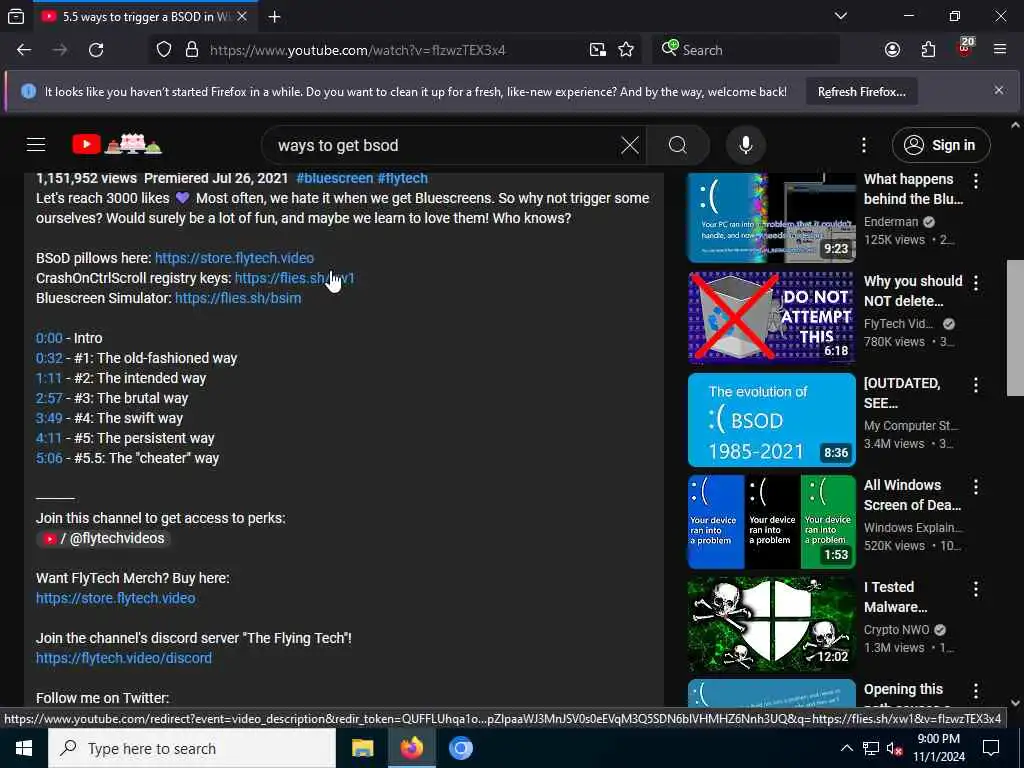Jump to 0:00 Intro timestamp
Viewport: 1024px width, 768px height.
49,338
